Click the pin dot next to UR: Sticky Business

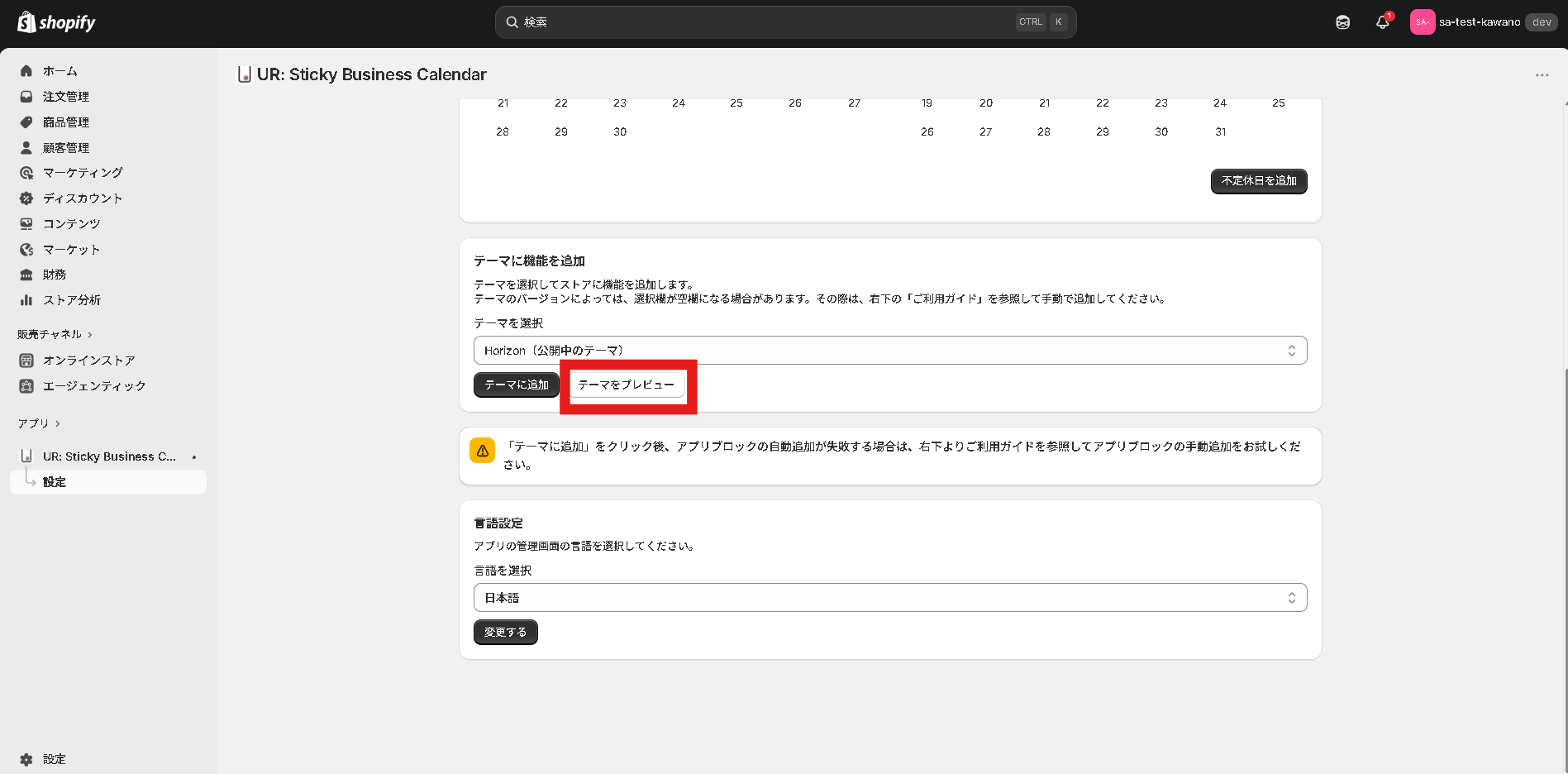194,457
